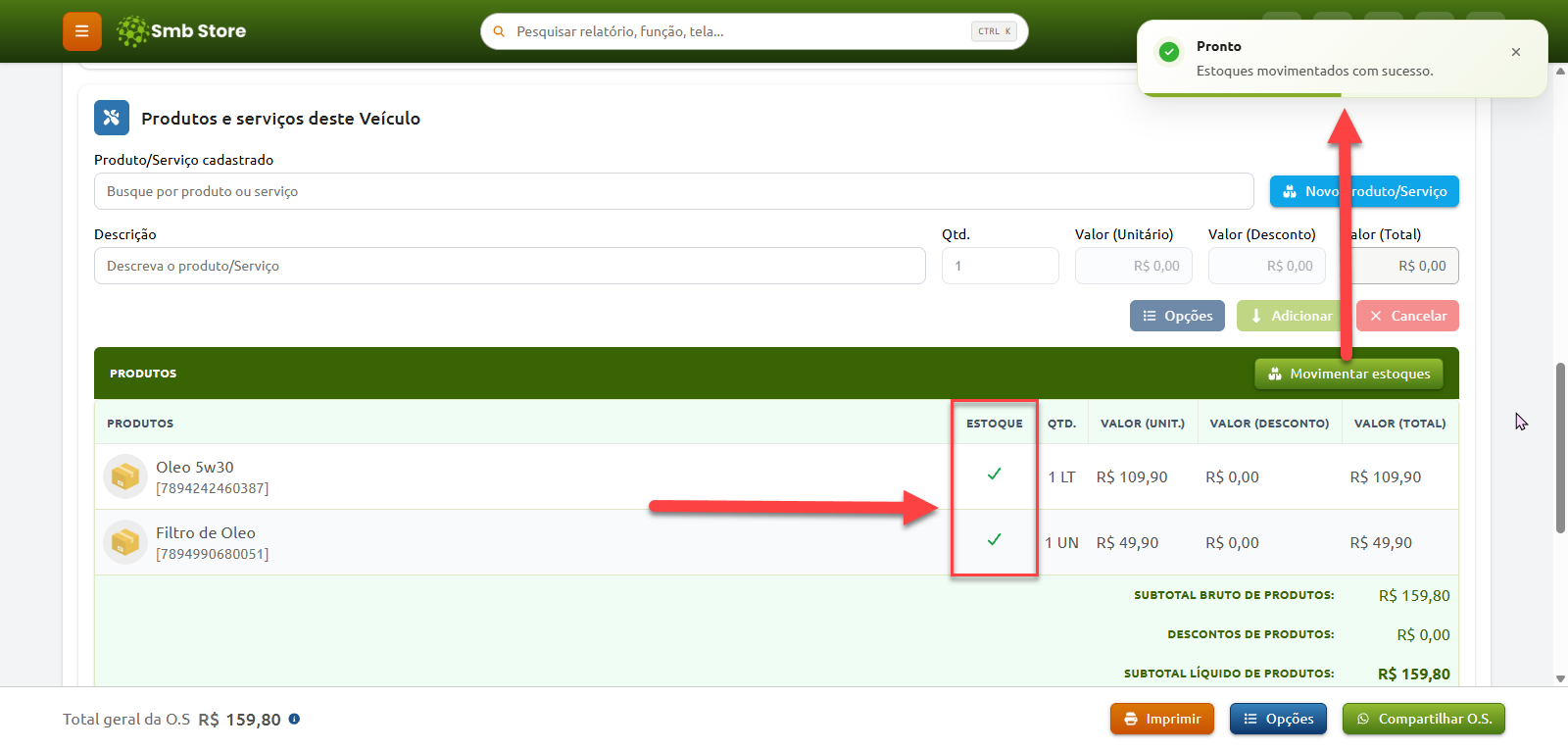Open Opções beside the Adicionar button
The height and width of the screenshot is (750, 1568).
coord(1177,316)
